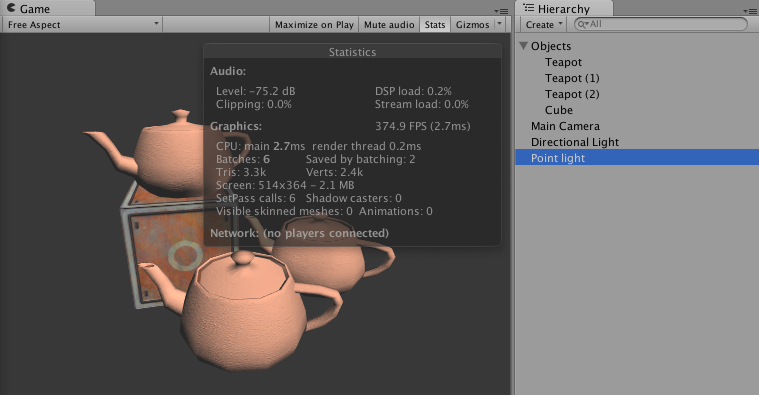Click the Screen: 514x364 text
The image size is (759, 395).
(285, 185)
